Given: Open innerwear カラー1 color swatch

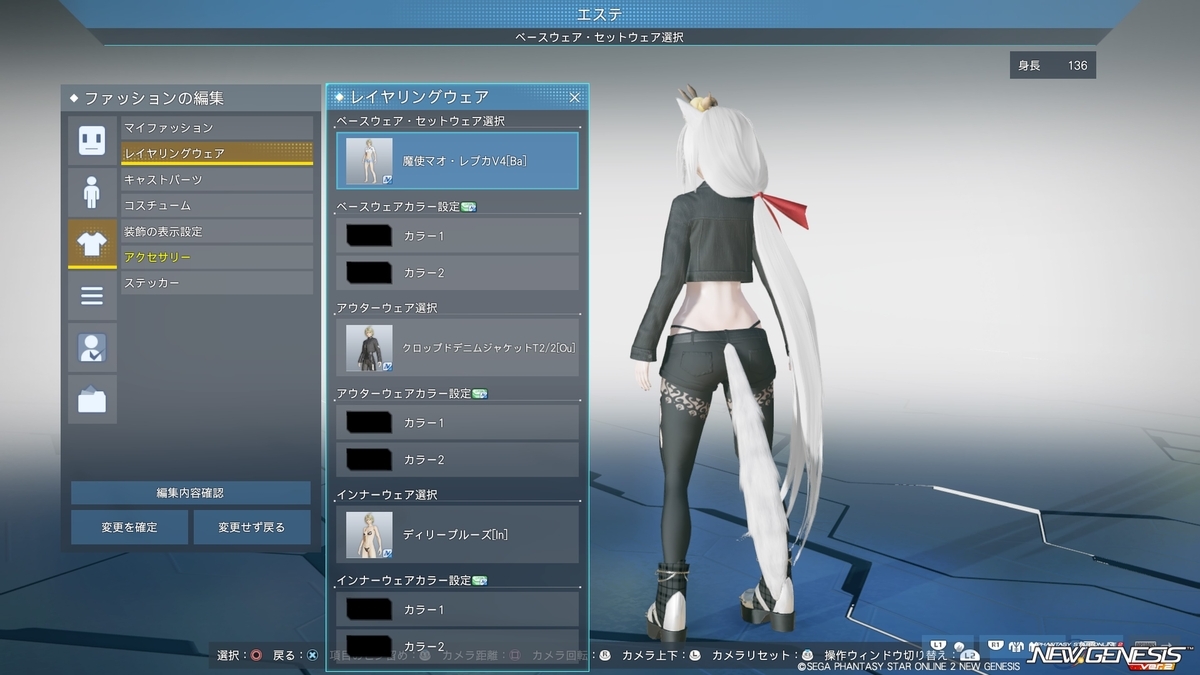Looking at the screenshot, I should (369, 609).
